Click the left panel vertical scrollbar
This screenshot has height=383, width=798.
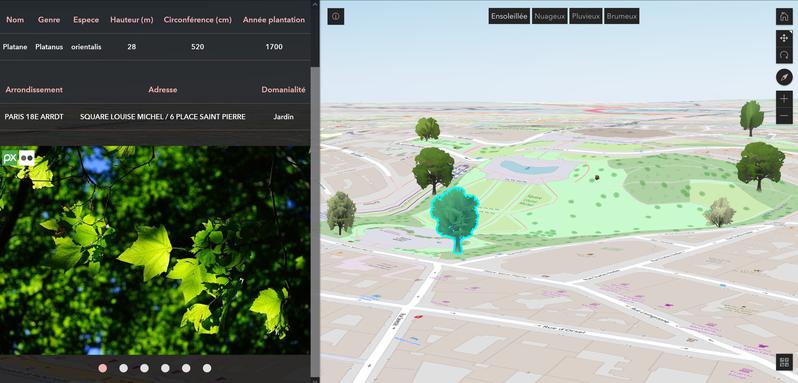click(316, 221)
